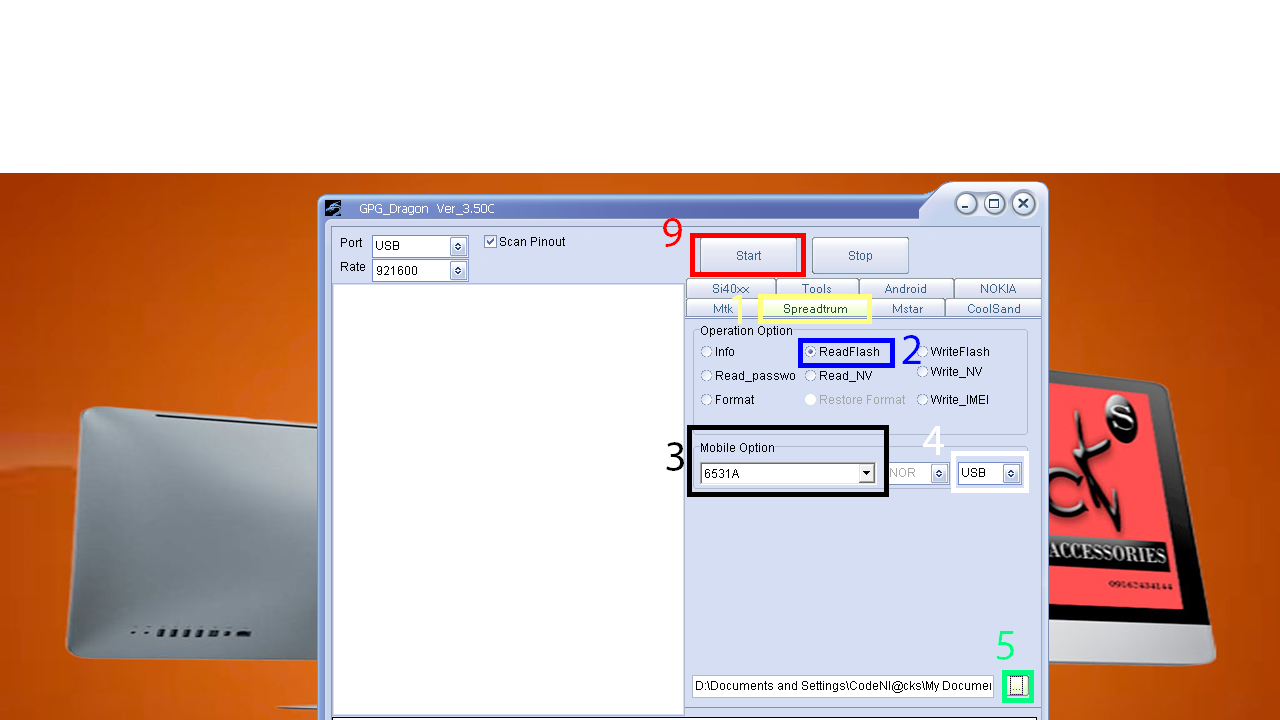
Task: Click the browse folder button beside the path
Action: pyautogui.click(x=1017, y=686)
